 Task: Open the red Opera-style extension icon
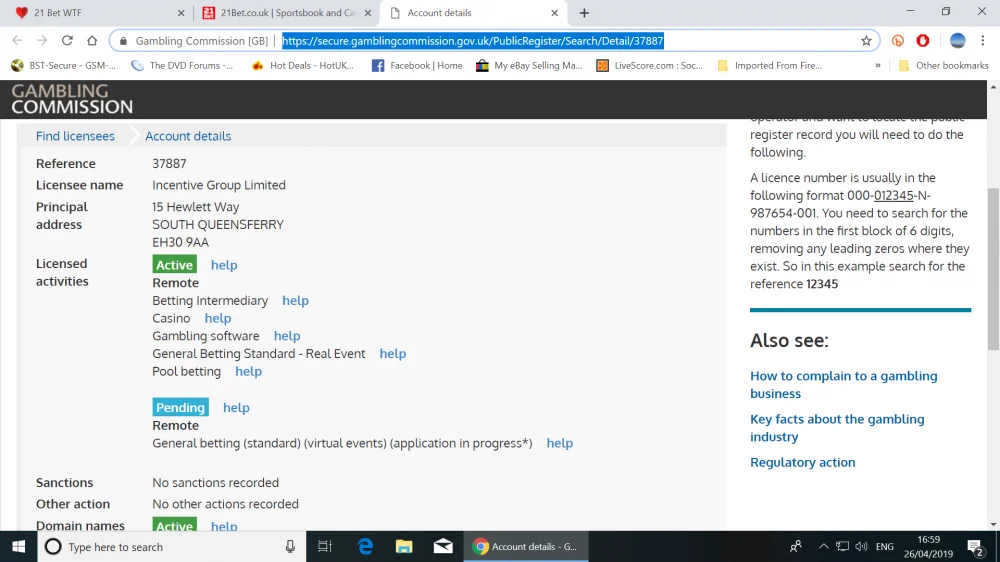pyautogui.click(x=923, y=41)
